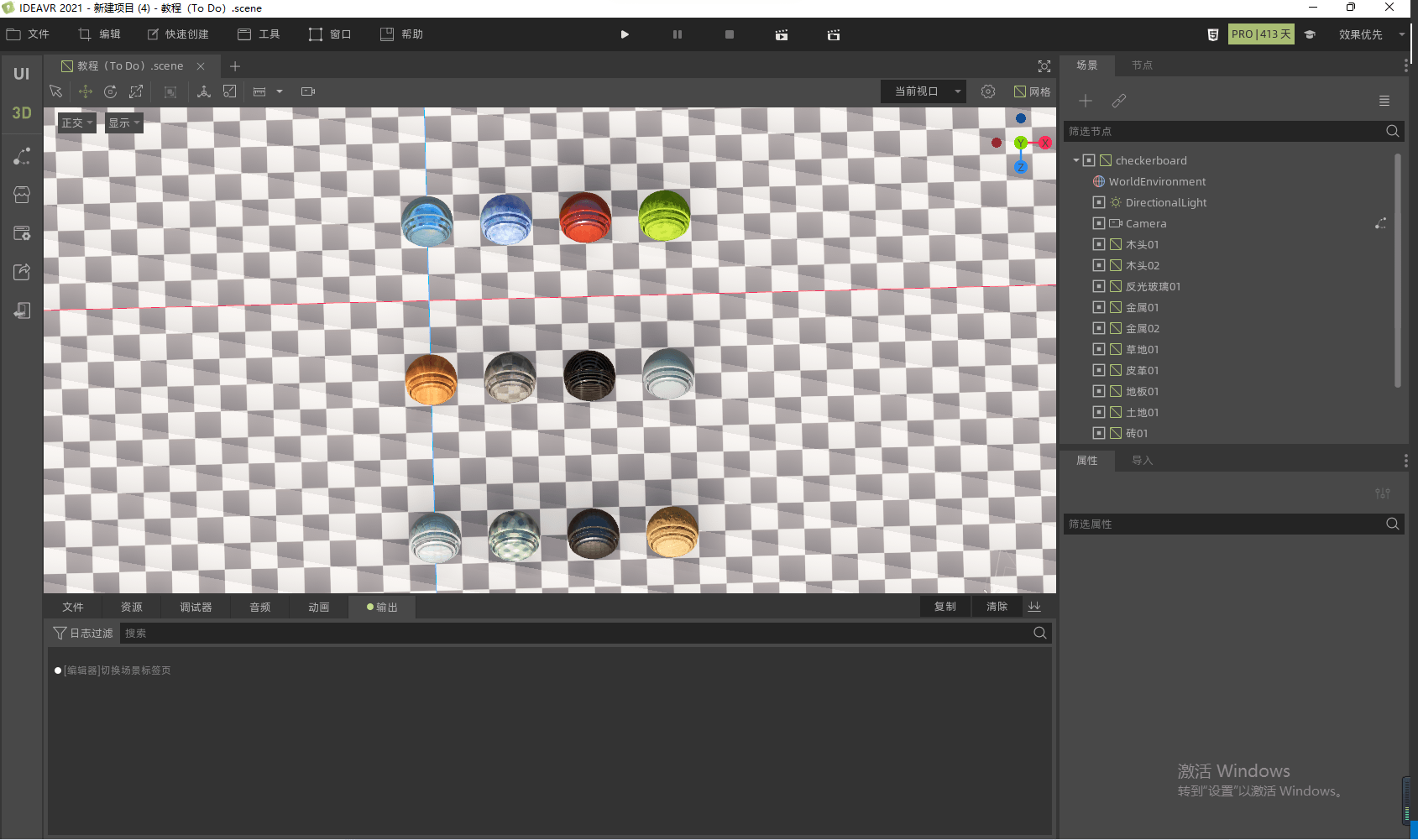The width and height of the screenshot is (1418, 840).
Task: Click the pivot axis tool icon
Action: (x=203, y=91)
